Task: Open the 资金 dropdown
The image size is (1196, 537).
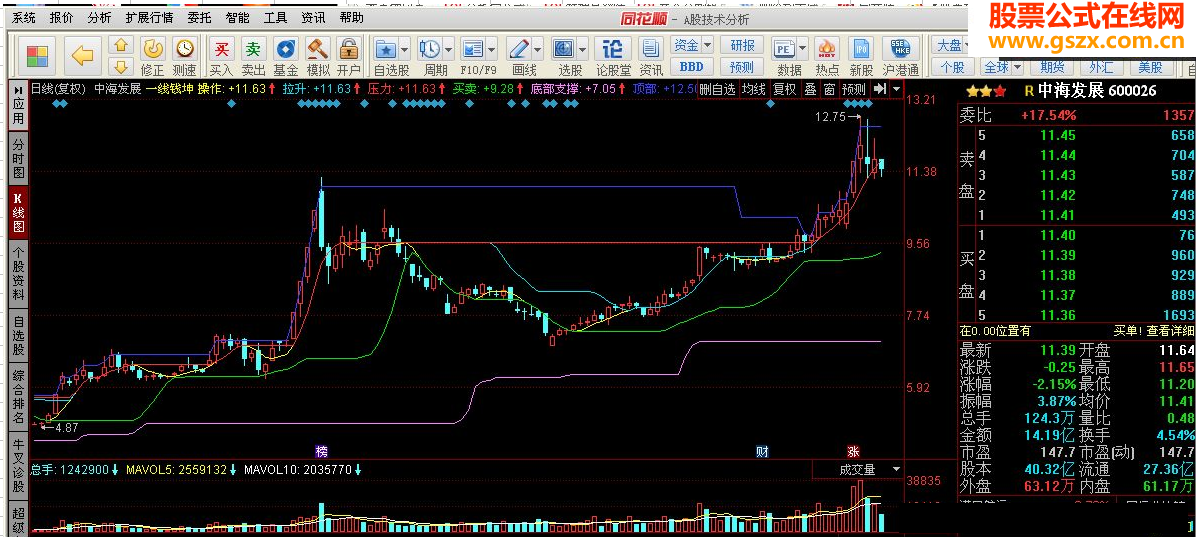Action: [x=692, y=45]
